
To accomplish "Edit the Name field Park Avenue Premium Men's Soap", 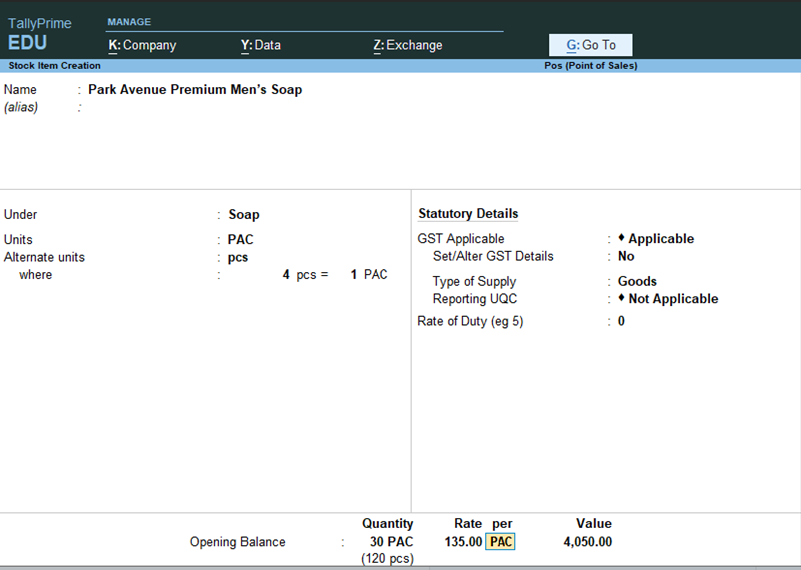I will pos(195,89).
